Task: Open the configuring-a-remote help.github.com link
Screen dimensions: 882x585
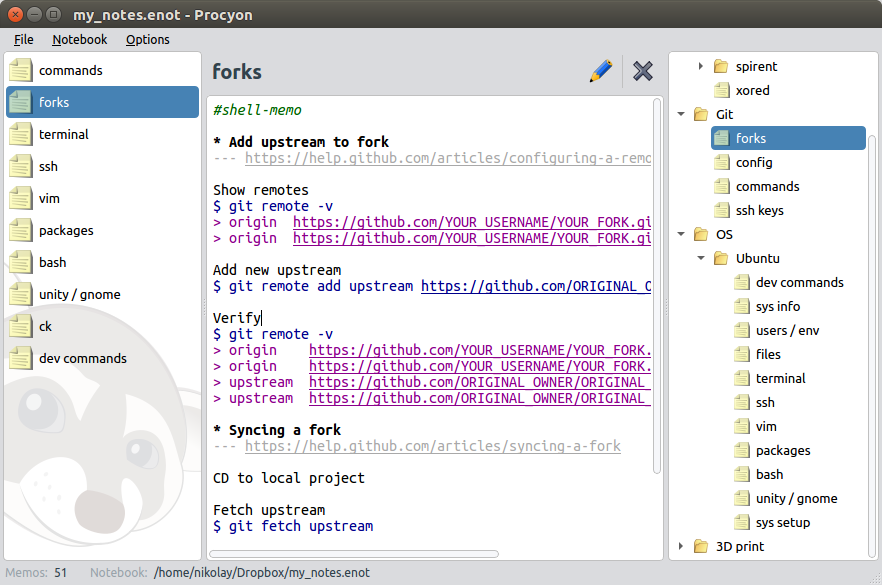Action: (x=448, y=158)
